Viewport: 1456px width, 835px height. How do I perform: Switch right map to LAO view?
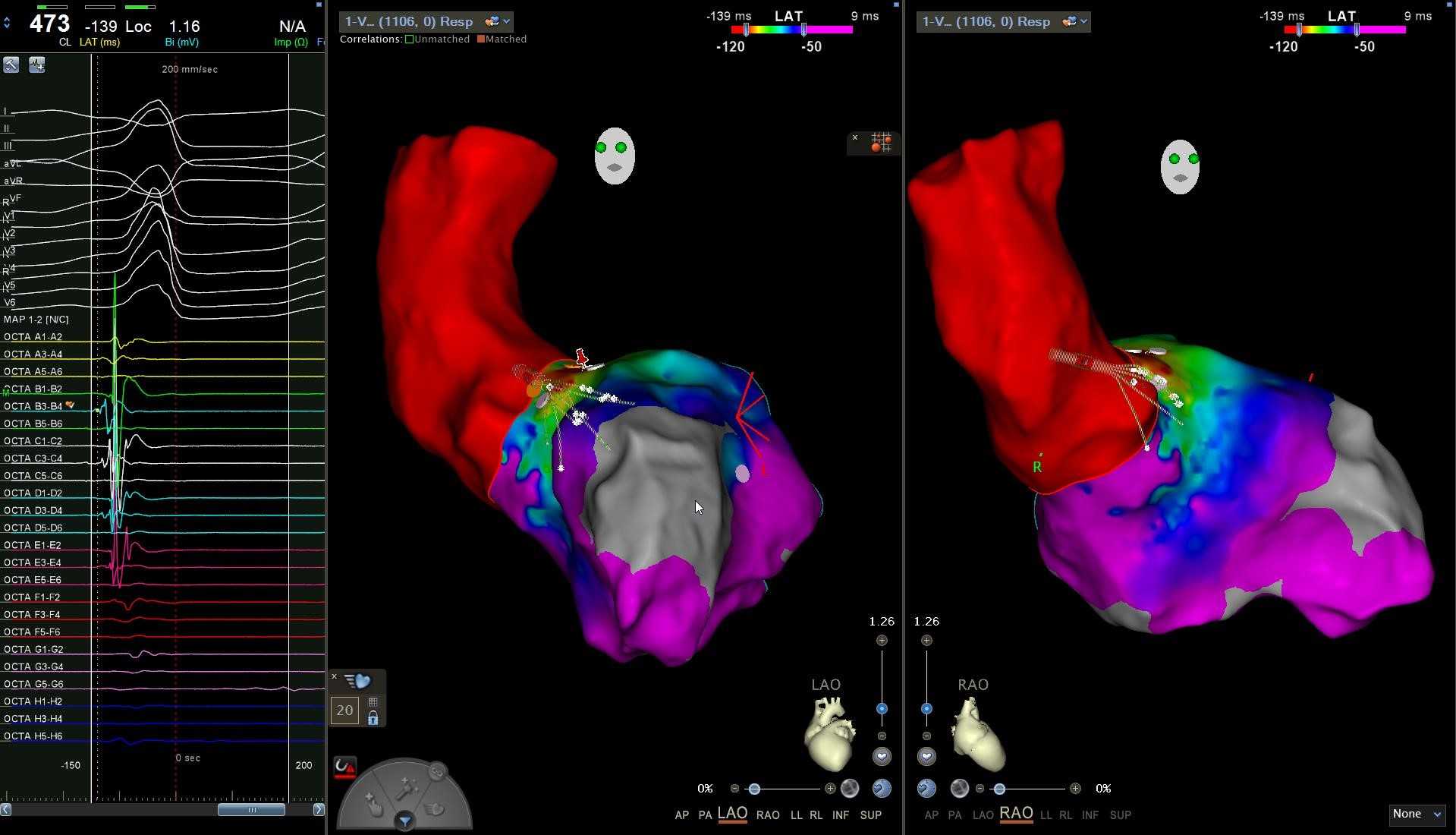tap(983, 815)
